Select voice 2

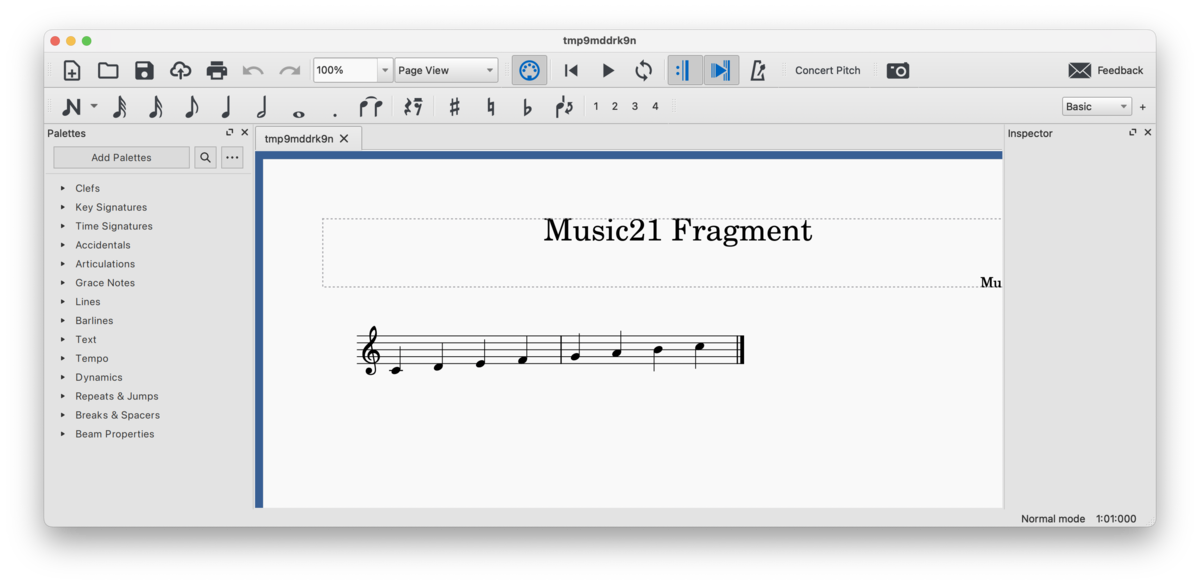click(x=614, y=105)
